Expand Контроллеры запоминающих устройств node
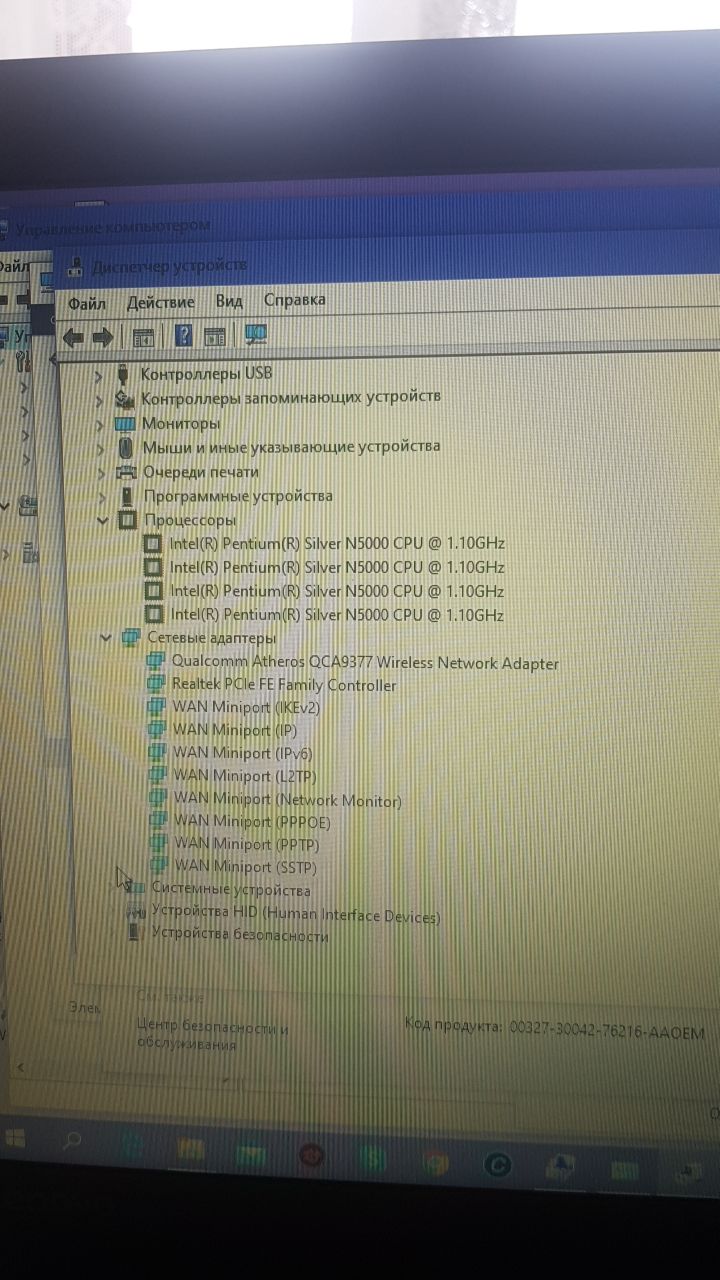This screenshot has width=720, height=1280. click(x=99, y=400)
